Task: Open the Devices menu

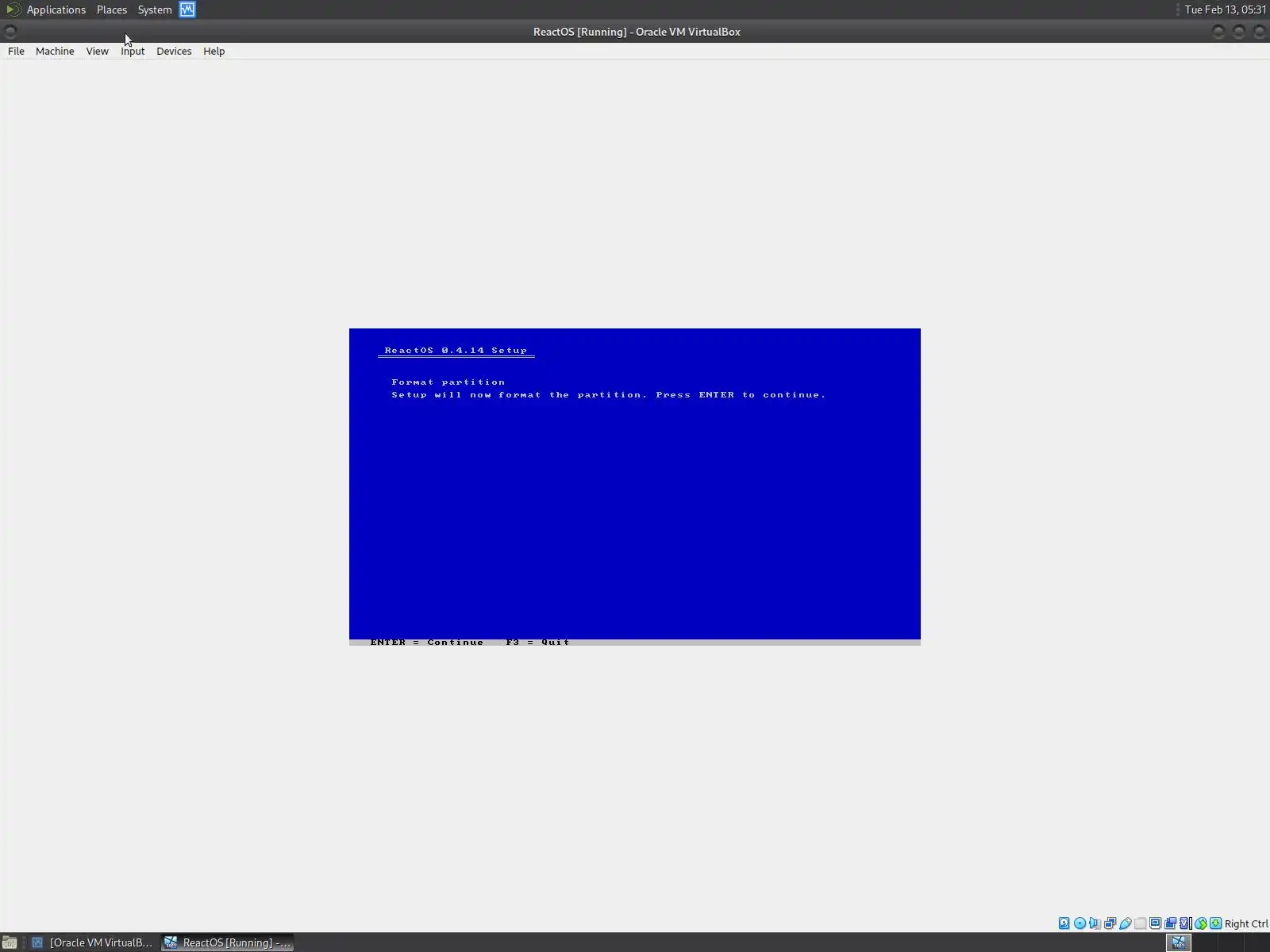Action: click(174, 51)
